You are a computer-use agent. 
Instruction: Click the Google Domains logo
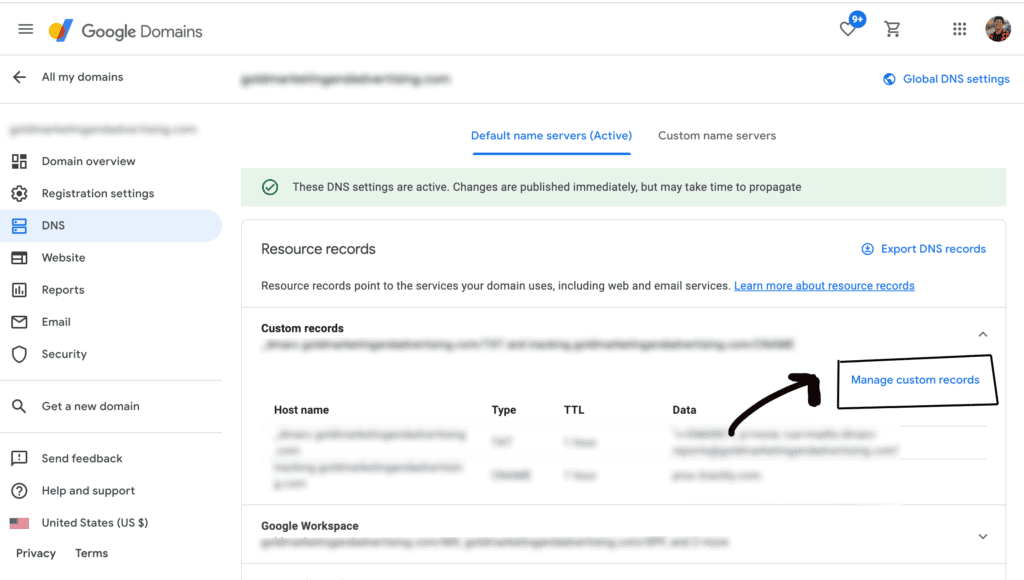[125, 31]
